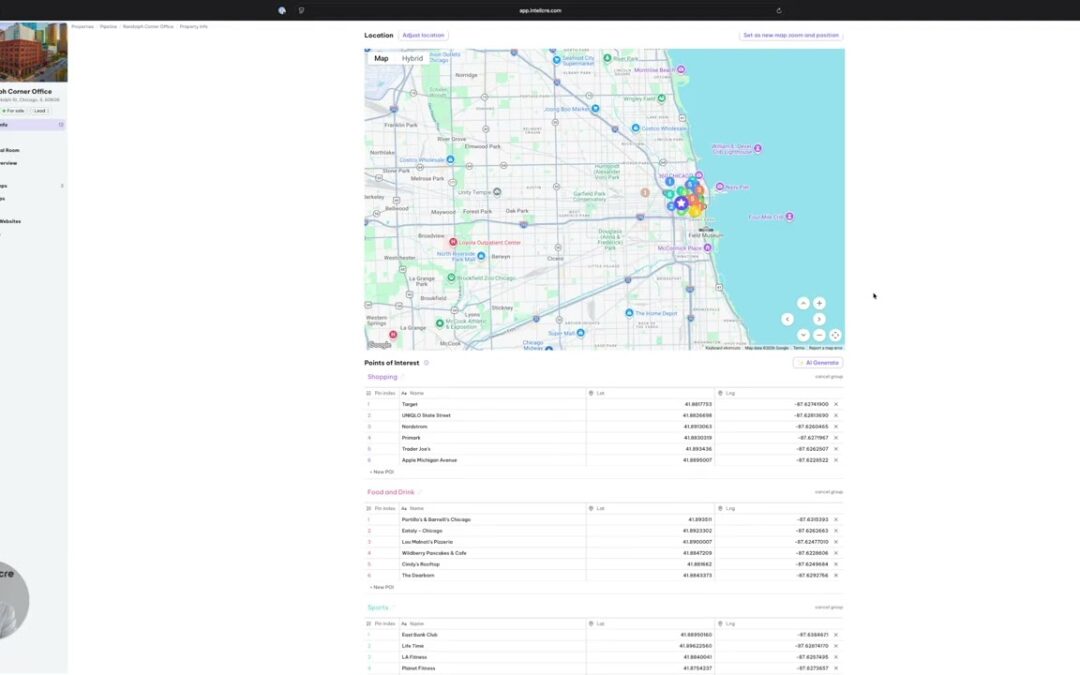Delete the Target row with its X
The height and width of the screenshot is (675, 1080).
[835, 404]
